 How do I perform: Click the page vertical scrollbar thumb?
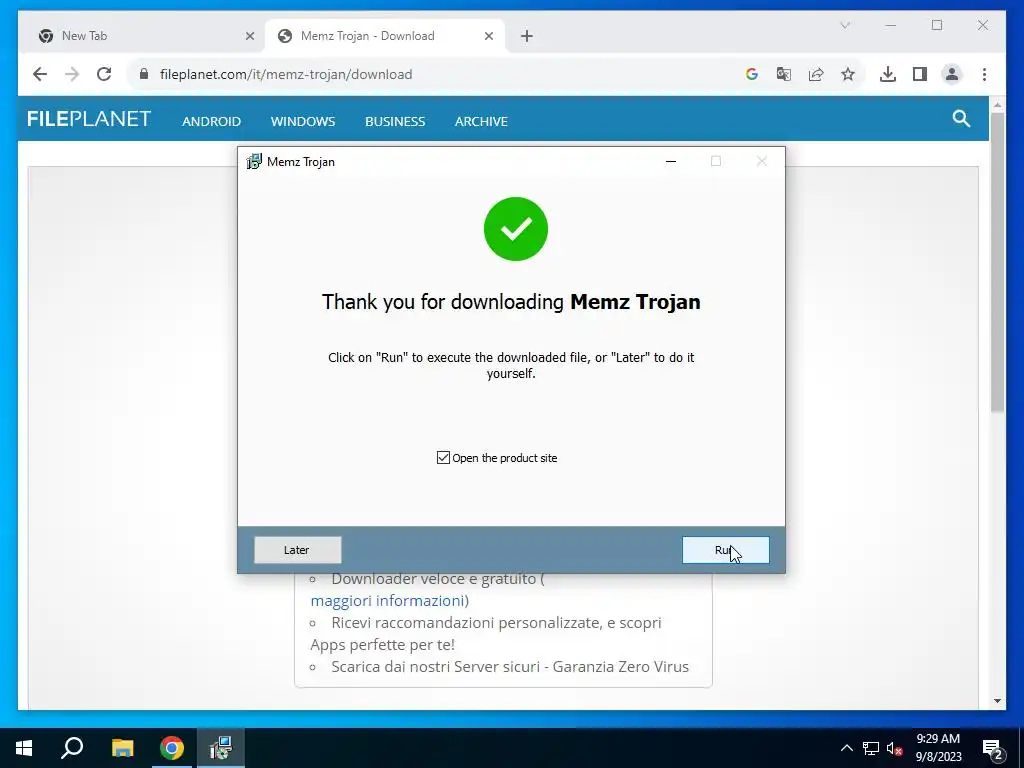point(997,261)
